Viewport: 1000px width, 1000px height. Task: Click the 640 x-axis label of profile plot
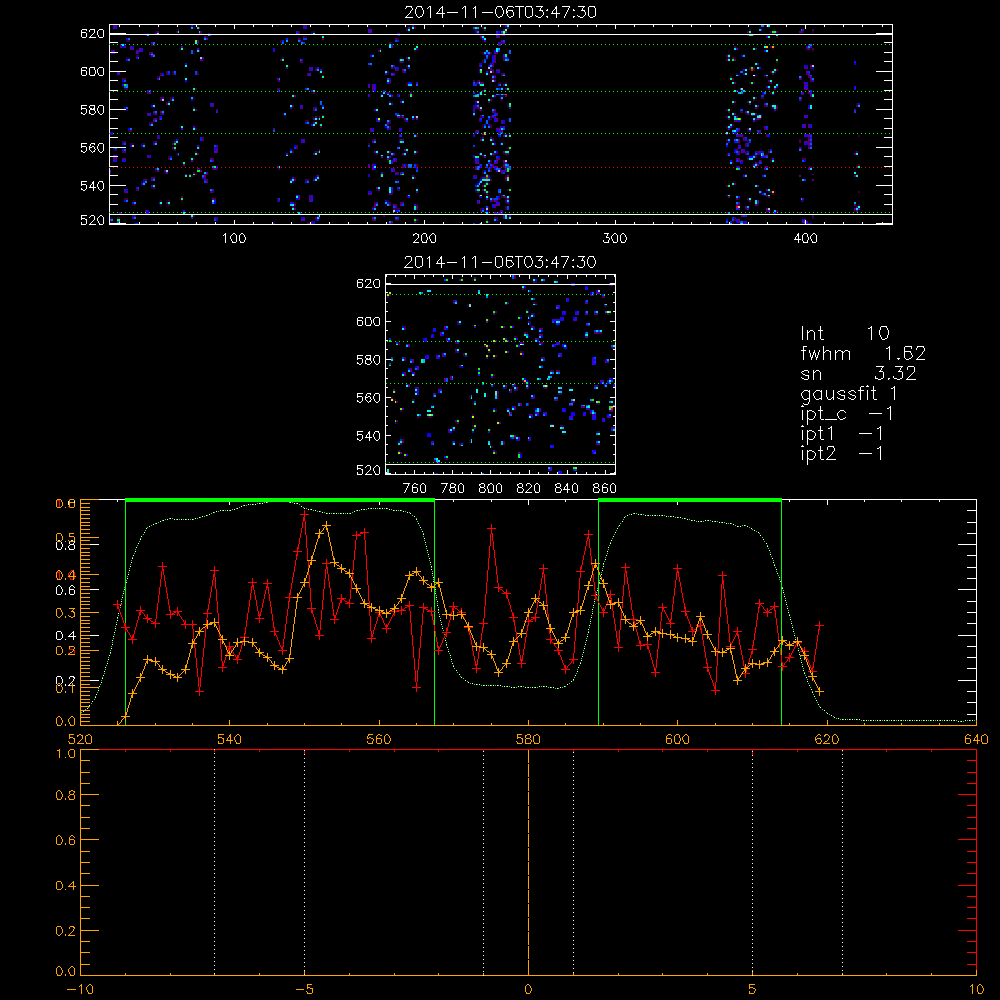tap(976, 739)
